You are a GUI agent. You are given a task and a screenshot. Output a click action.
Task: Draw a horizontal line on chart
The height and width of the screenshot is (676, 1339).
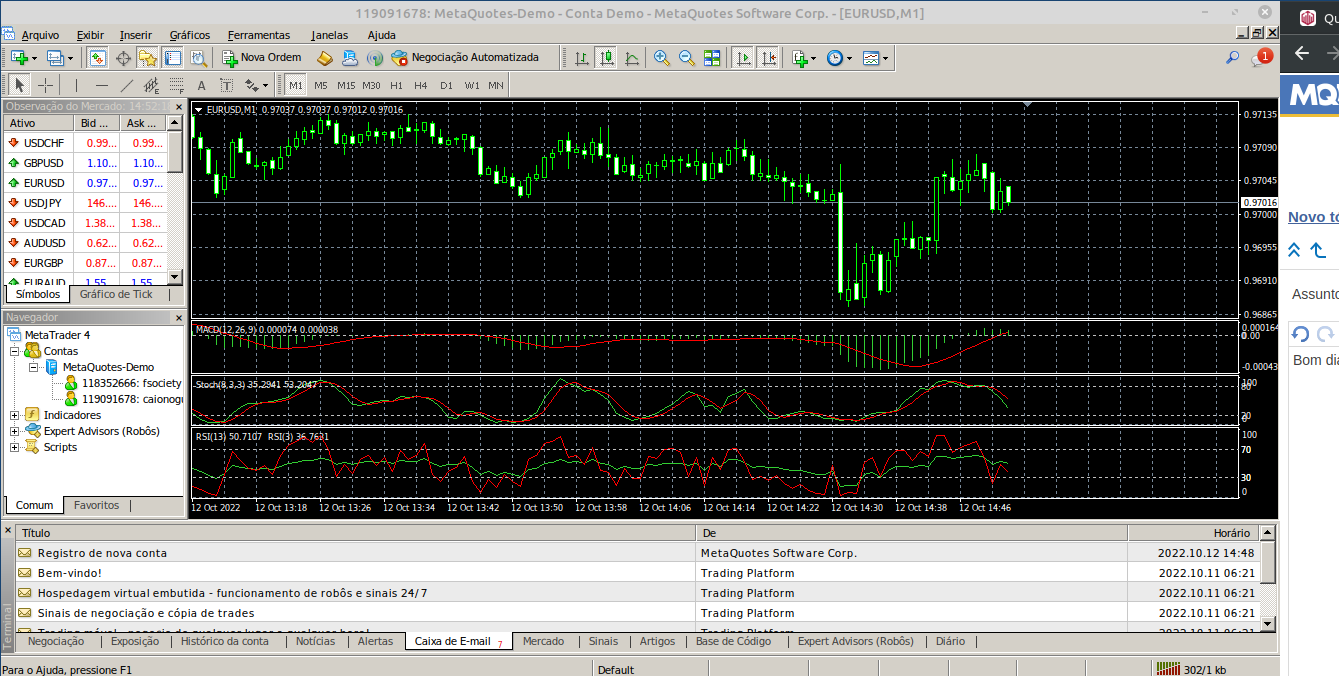click(x=101, y=85)
